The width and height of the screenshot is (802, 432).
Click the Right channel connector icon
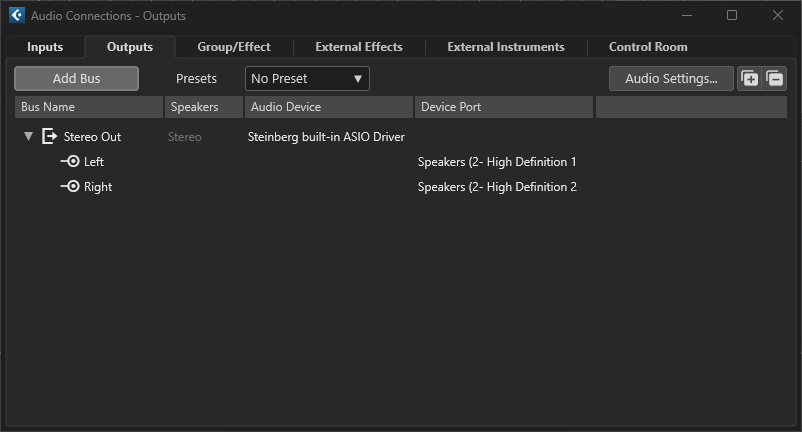[70, 187]
